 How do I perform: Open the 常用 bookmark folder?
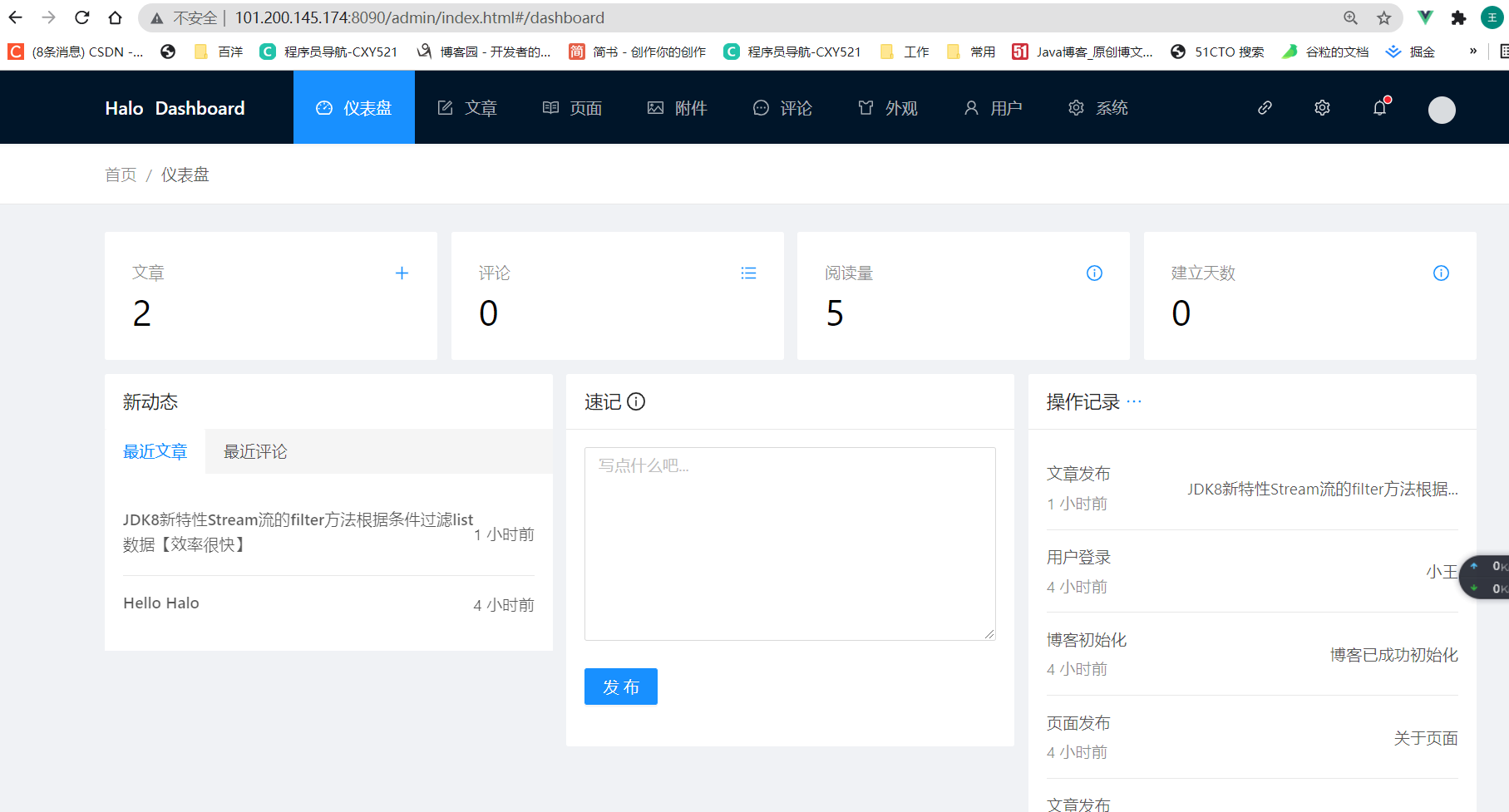point(971,52)
